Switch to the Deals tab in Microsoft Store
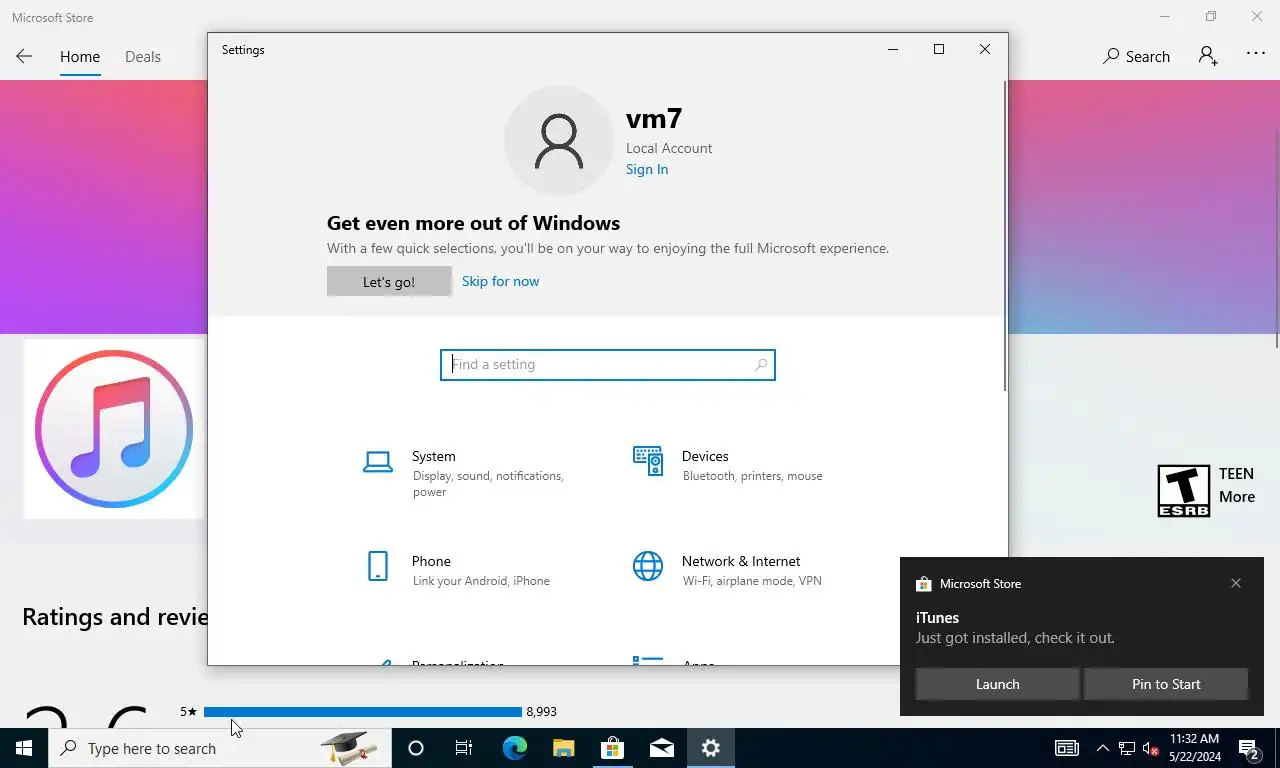The image size is (1280, 768). pyautogui.click(x=143, y=57)
